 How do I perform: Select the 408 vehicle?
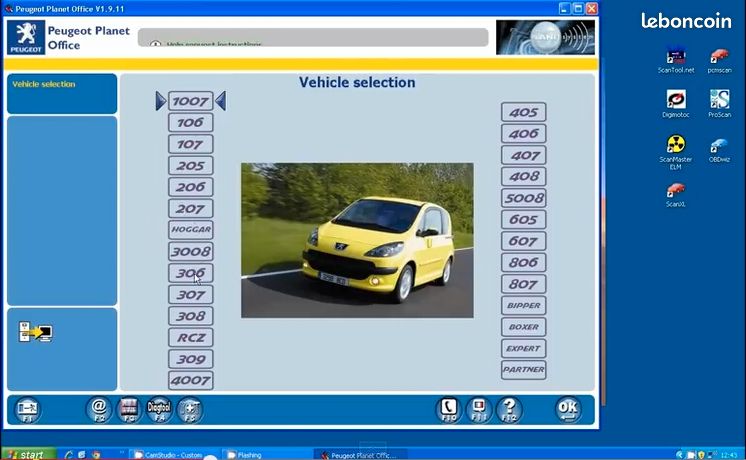[x=524, y=176]
